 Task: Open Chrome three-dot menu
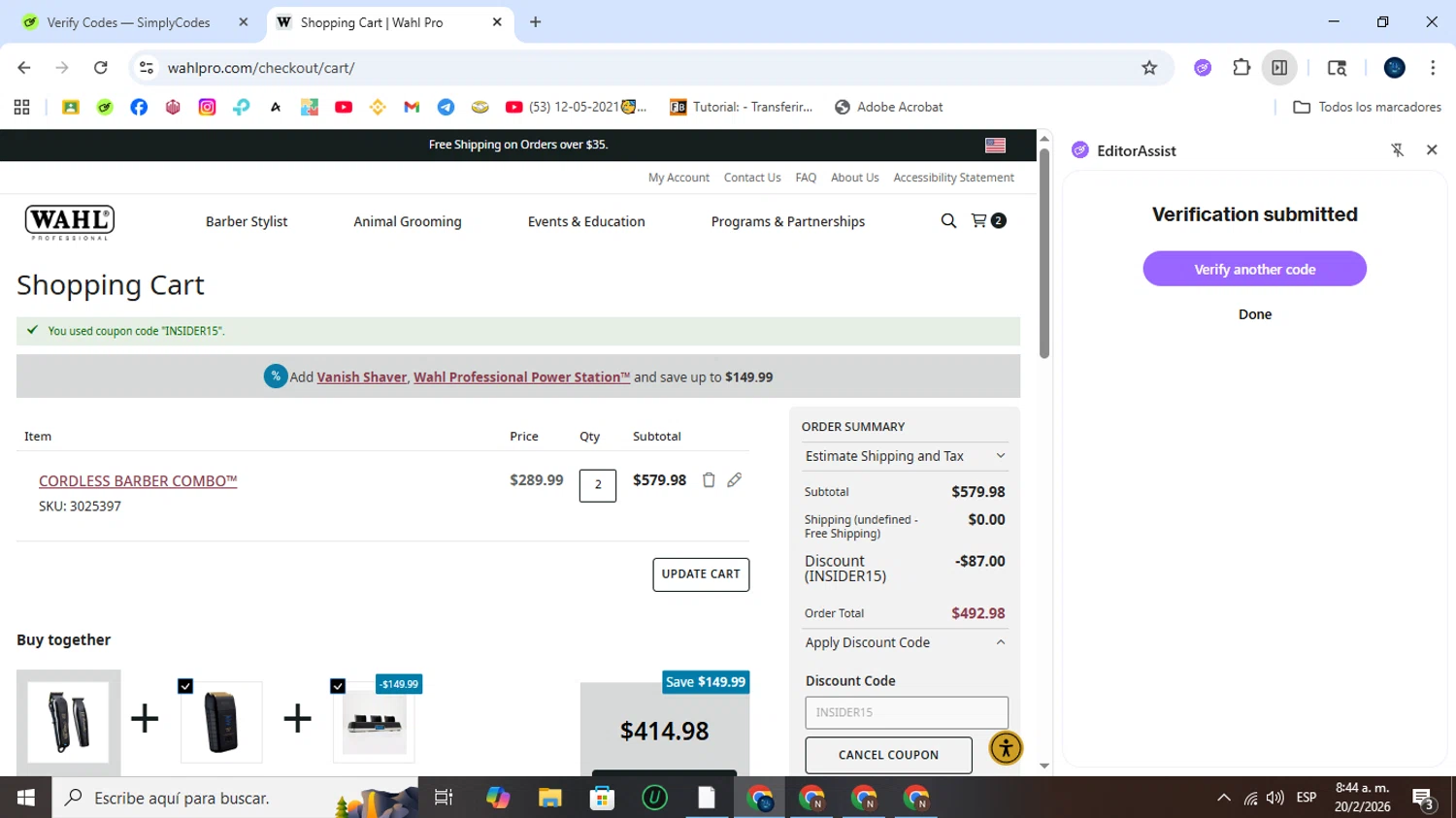[x=1433, y=68]
